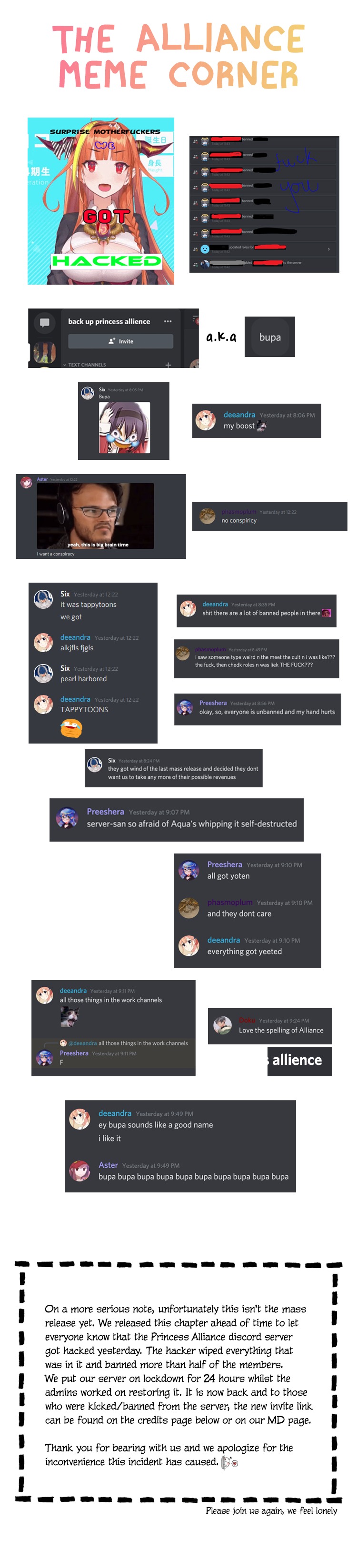Click the Six username at 'it was tappytoons'
The height and width of the screenshot is (1568, 357).
click(x=65, y=594)
